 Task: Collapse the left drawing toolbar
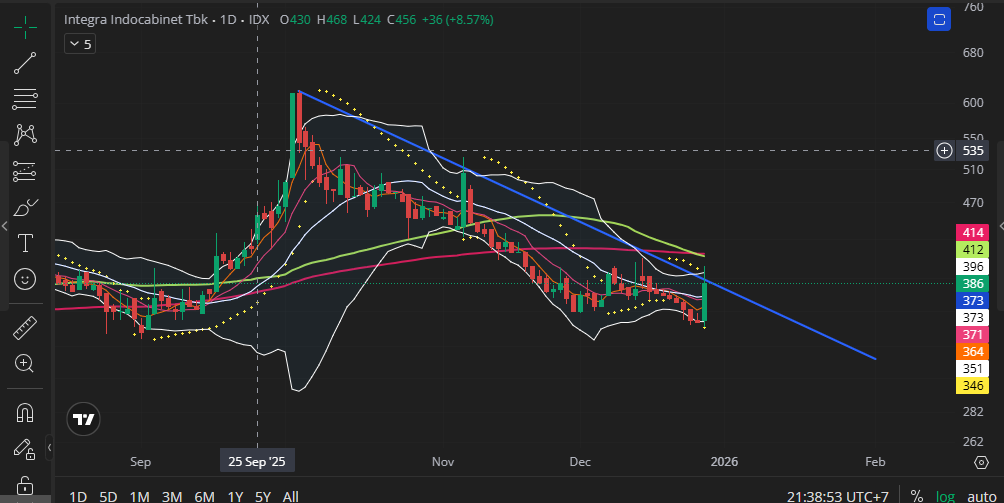tap(50, 446)
